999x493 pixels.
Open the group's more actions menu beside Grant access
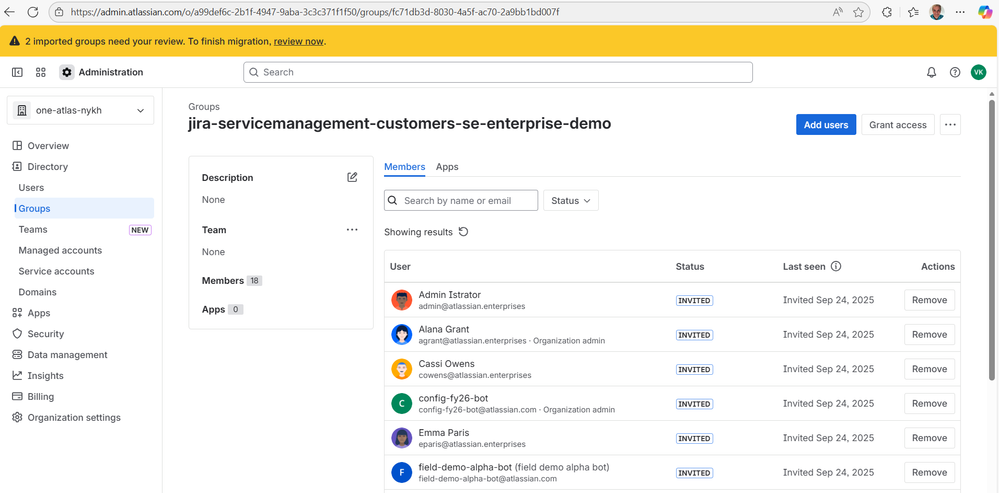(x=950, y=125)
